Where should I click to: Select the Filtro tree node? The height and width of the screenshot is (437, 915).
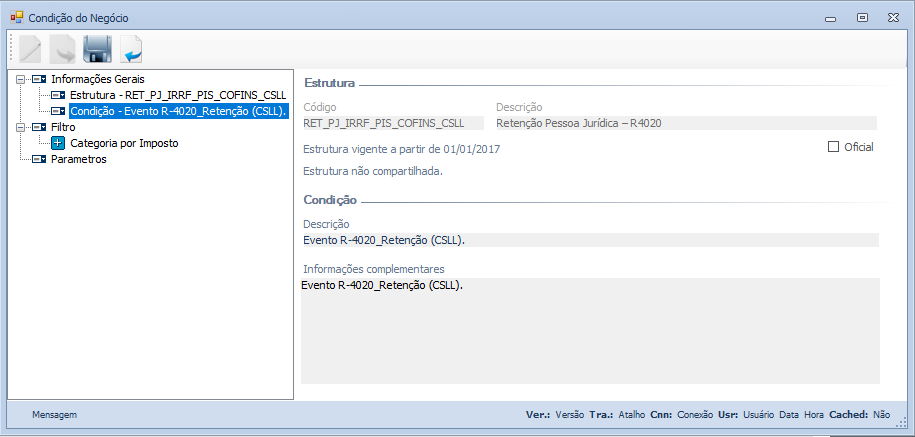[63, 127]
